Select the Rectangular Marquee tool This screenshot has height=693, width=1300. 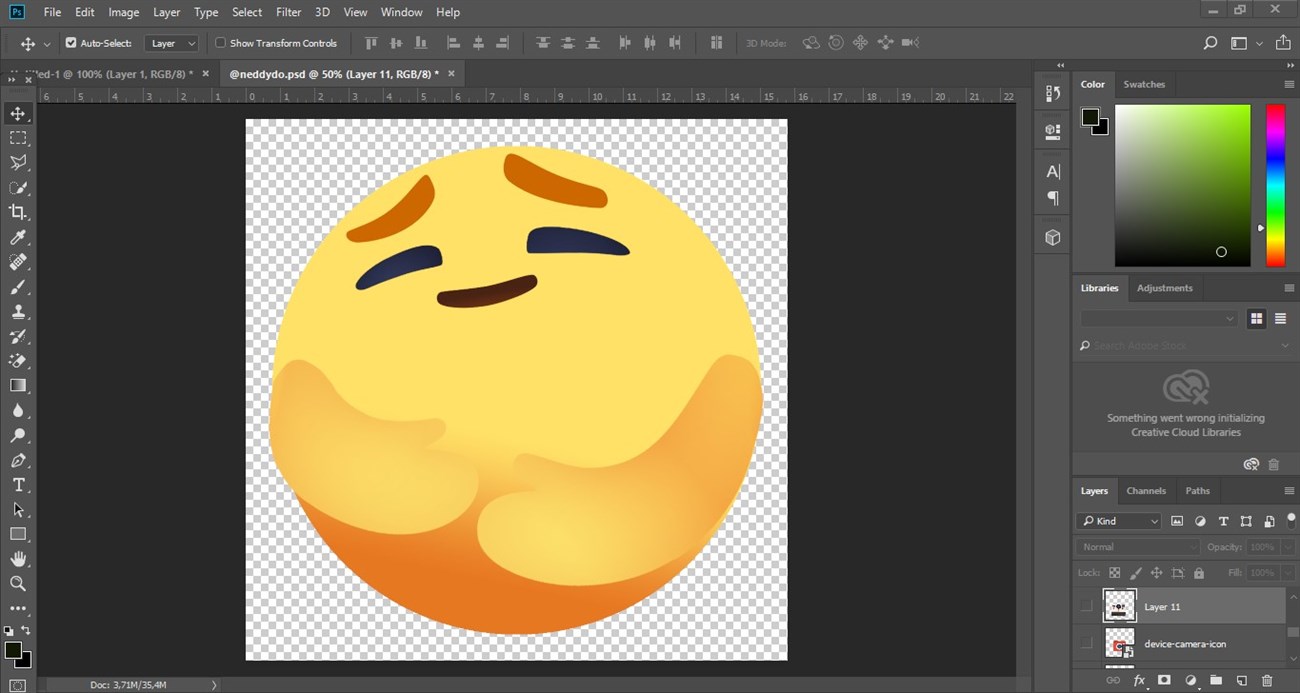(18, 138)
